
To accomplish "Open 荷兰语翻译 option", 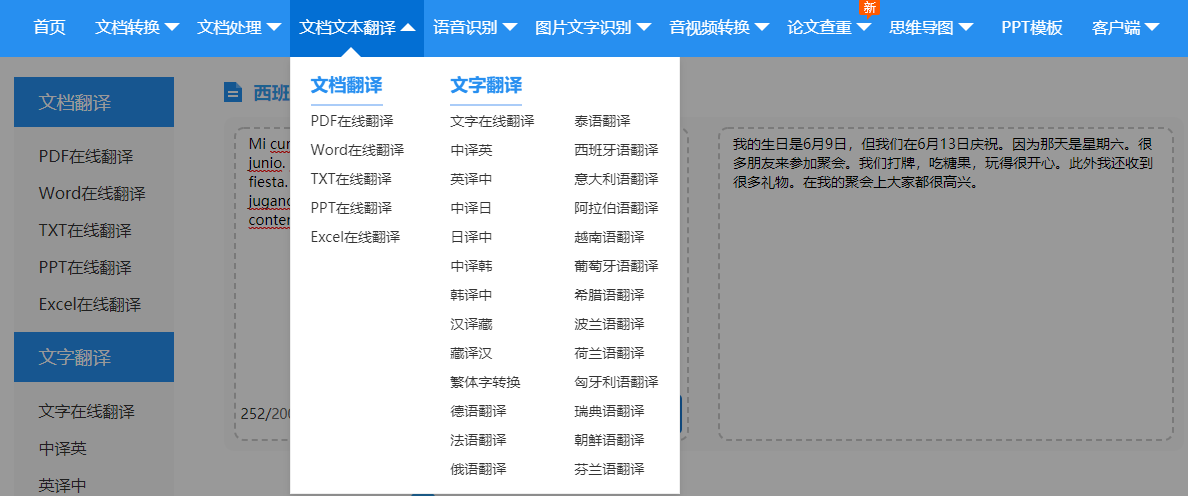I will click(609, 353).
